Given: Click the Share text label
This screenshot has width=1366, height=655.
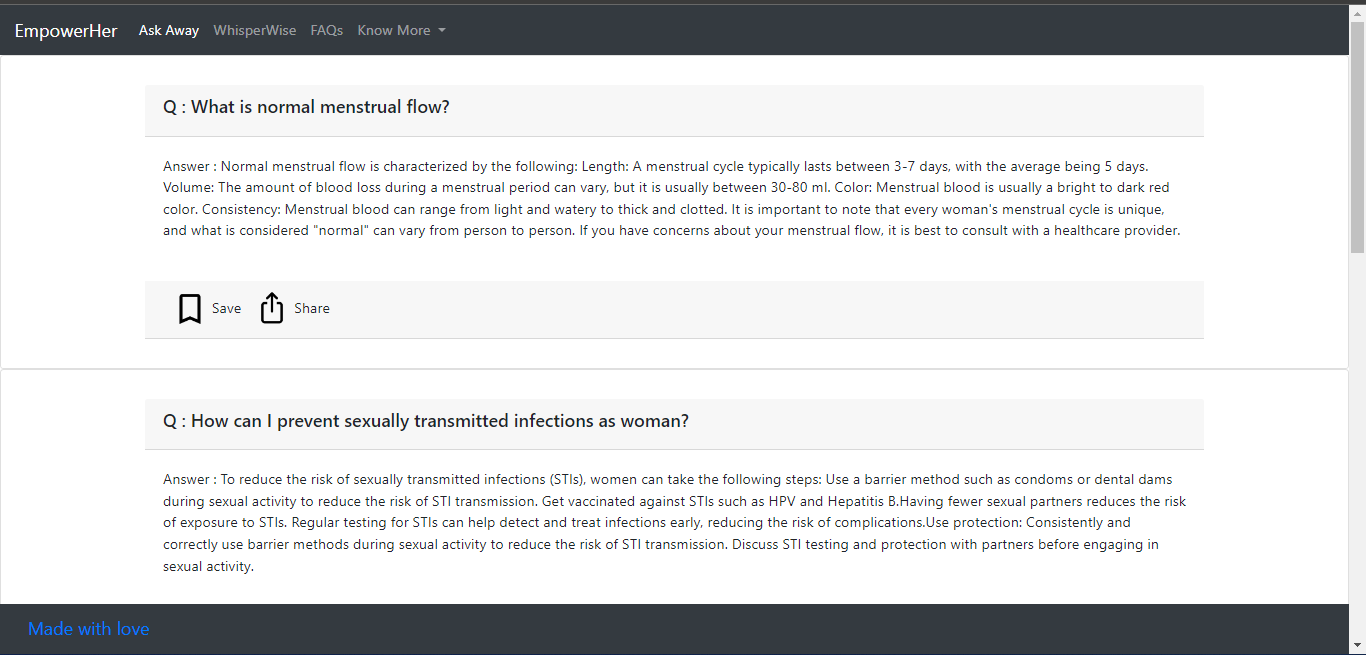Looking at the screenshot, I should click(312, 309).
